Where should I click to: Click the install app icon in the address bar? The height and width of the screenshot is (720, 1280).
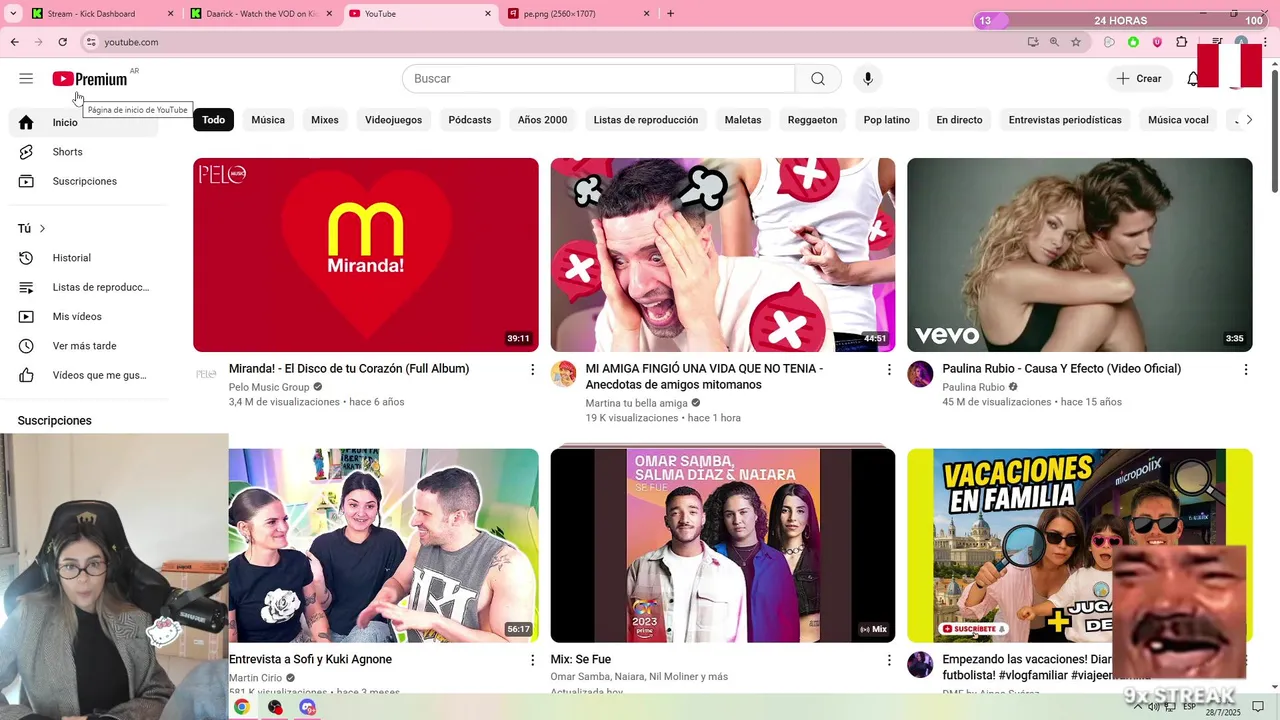1033,42
